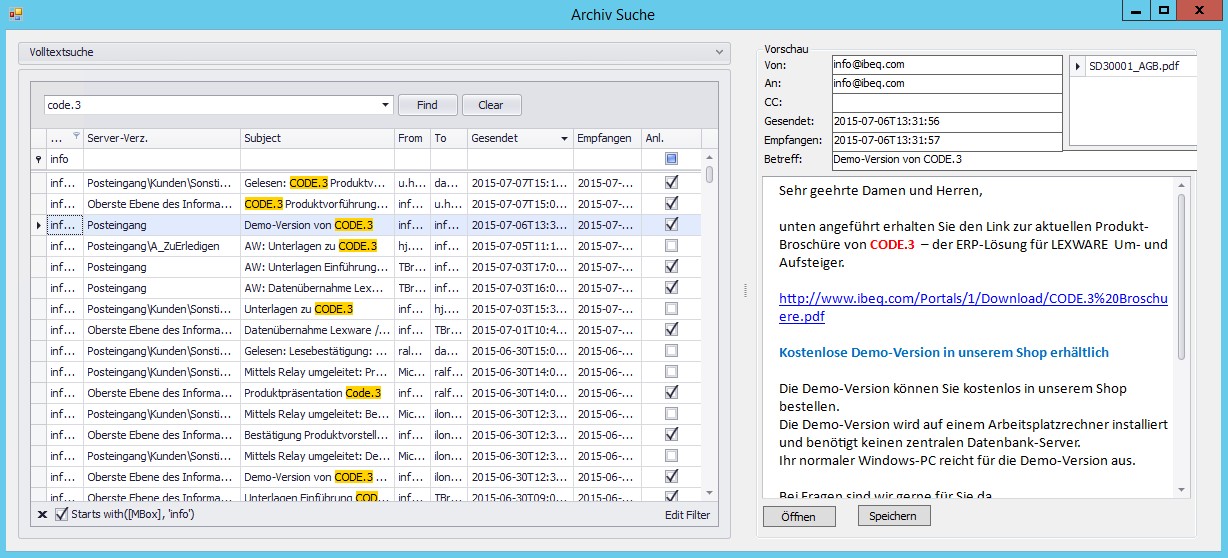This screenshot has width=1228, height=558.
Task: Toggle attachment checkbox for 'Datenübernahme Lexware /' row
Action: click(x=671, y=330)
